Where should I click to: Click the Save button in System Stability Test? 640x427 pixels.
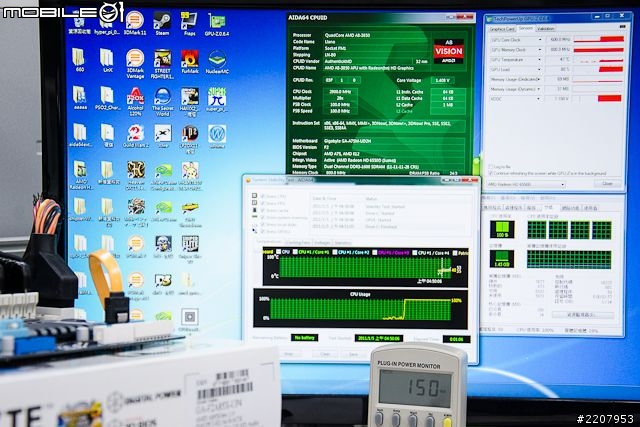(353, 354)
